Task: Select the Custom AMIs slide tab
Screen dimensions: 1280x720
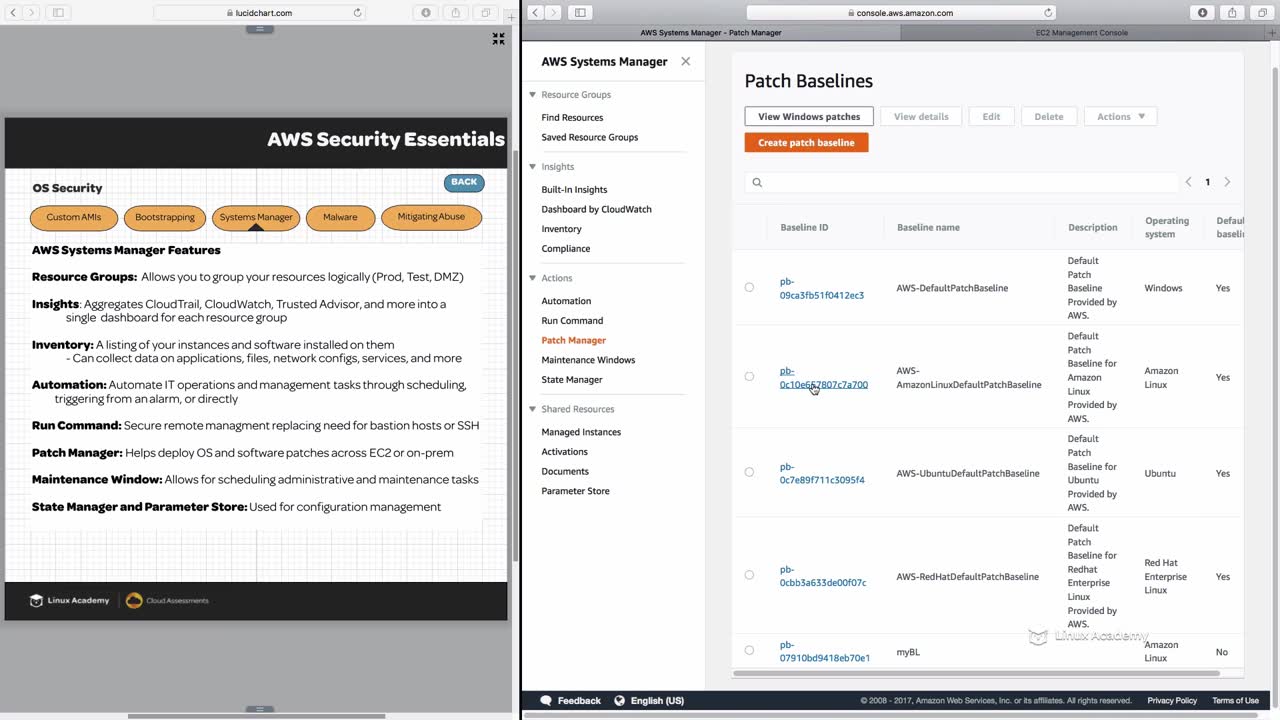Action: [x=74, y=217]
